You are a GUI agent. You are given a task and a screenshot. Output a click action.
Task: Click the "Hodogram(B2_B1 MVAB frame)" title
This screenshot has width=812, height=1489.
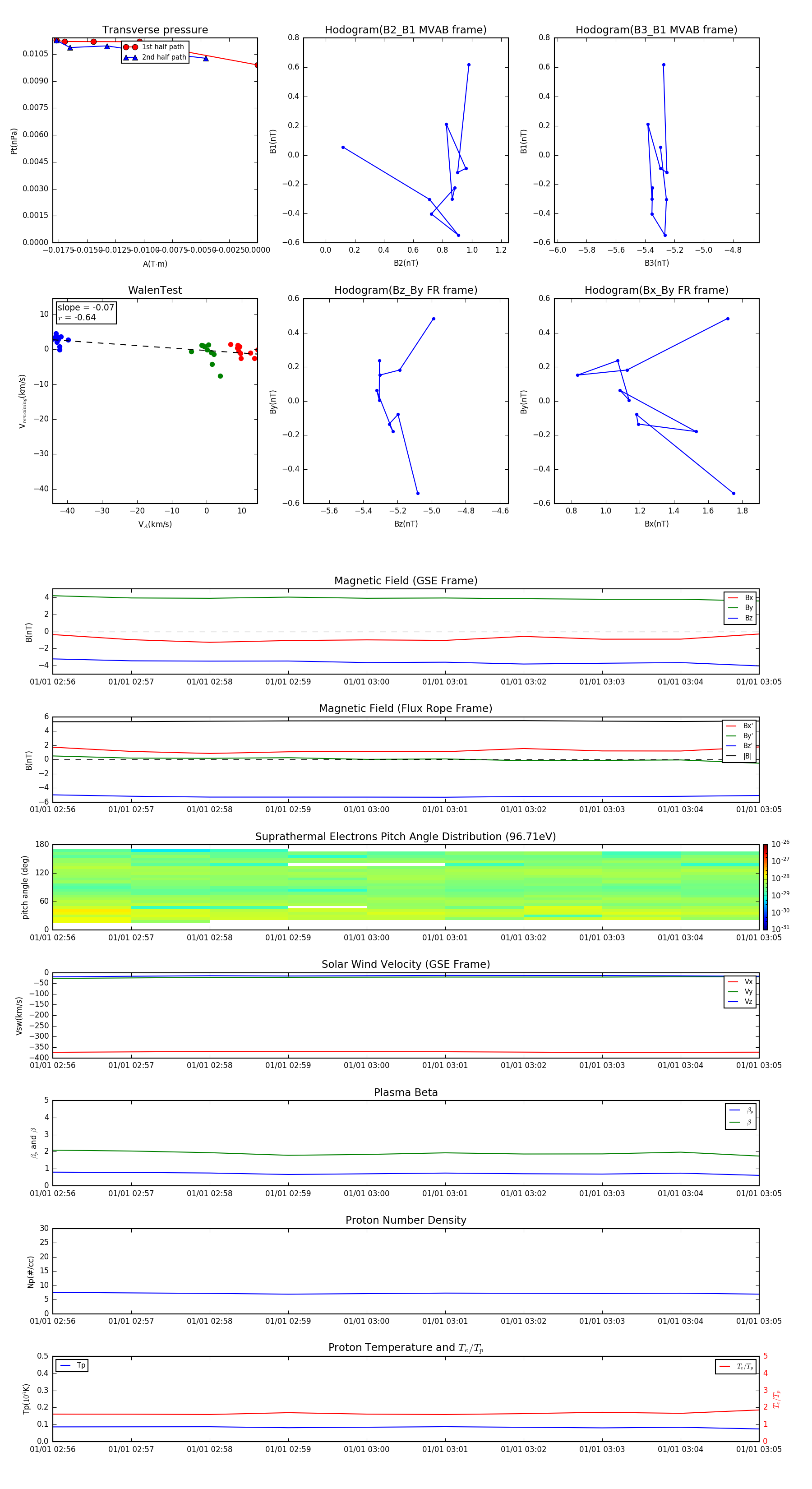pyautogui.click(x=405, y=30)
